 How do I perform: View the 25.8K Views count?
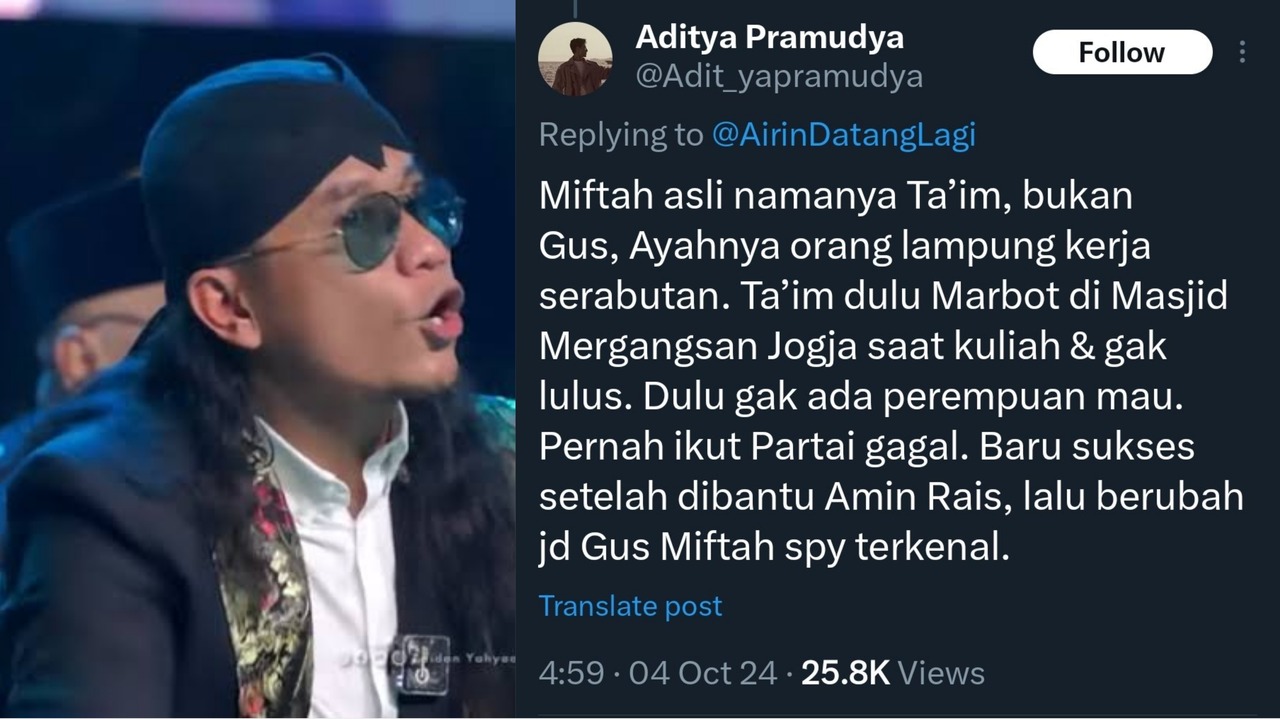[x=893, y=673]
